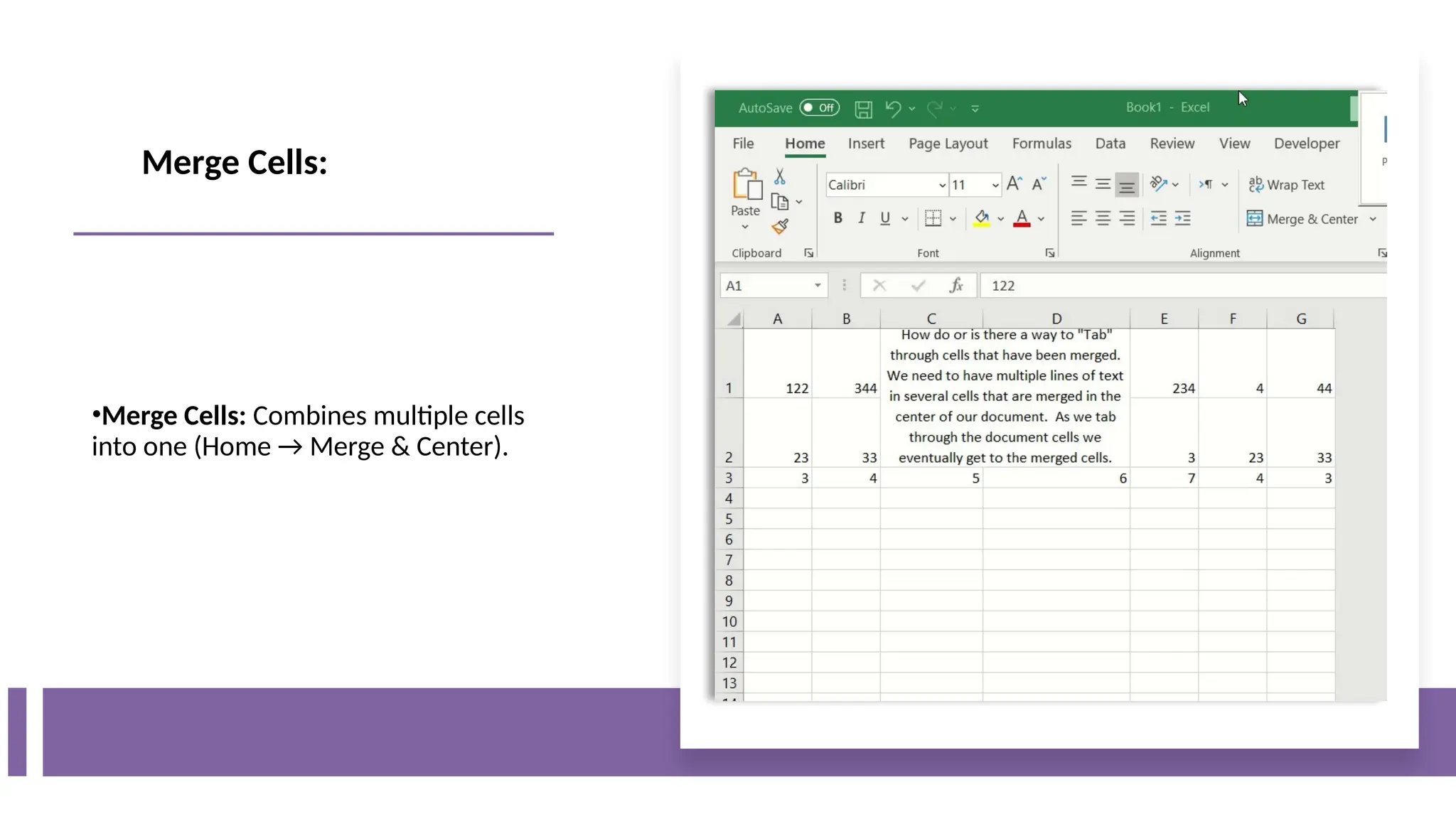The width and height of the screenshot is (1456, 819).
Task: Click the Enter checkmark in formula bar
Action: [918, 286]
